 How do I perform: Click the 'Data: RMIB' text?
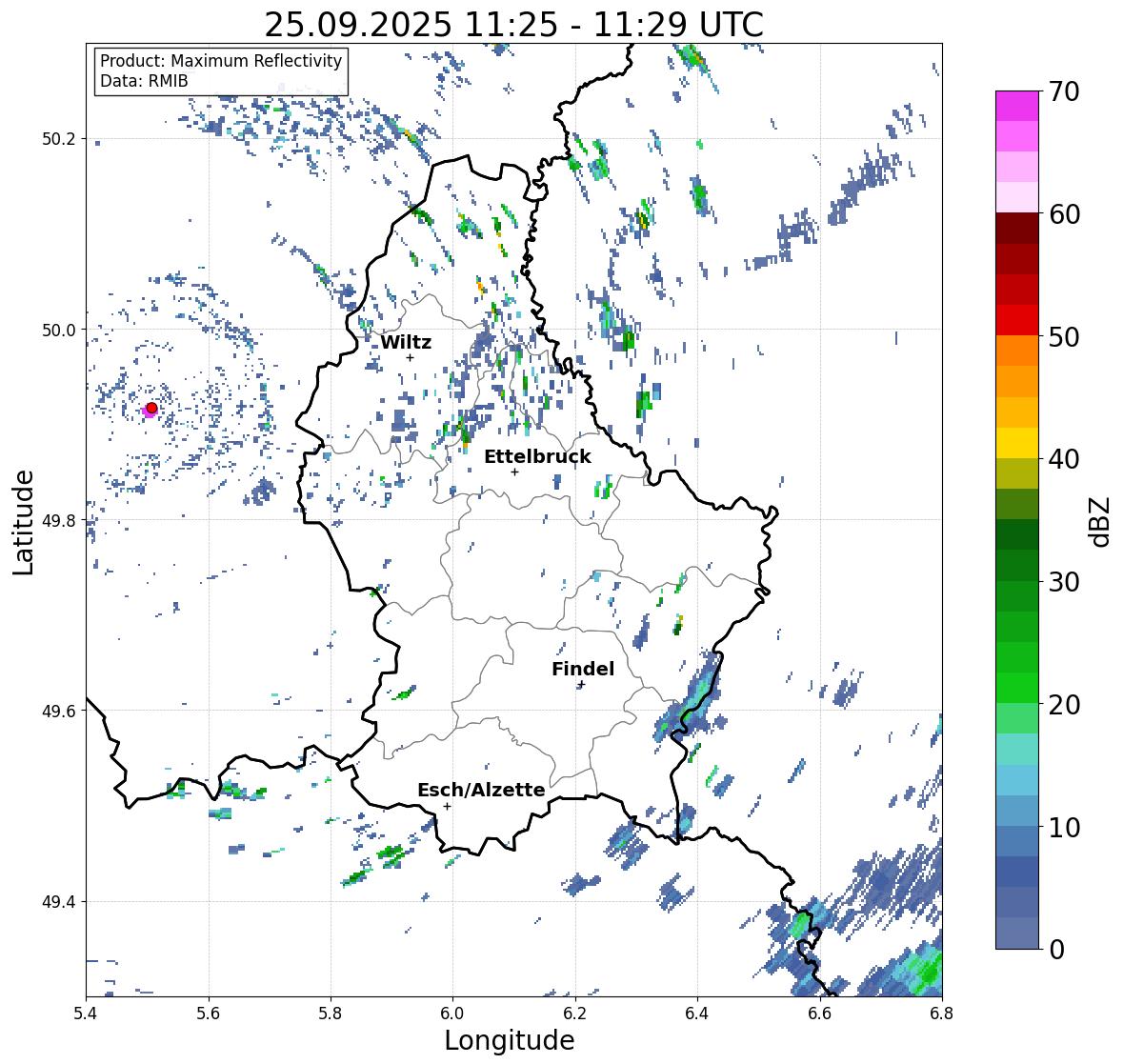144,81
